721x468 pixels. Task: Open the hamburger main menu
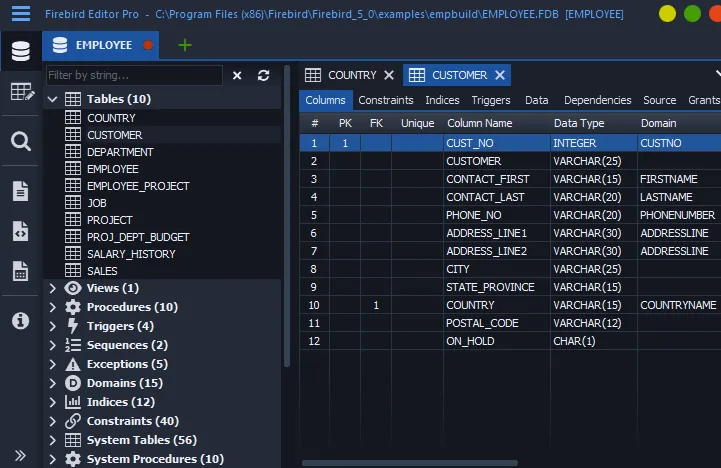click(x=21, y=14)
